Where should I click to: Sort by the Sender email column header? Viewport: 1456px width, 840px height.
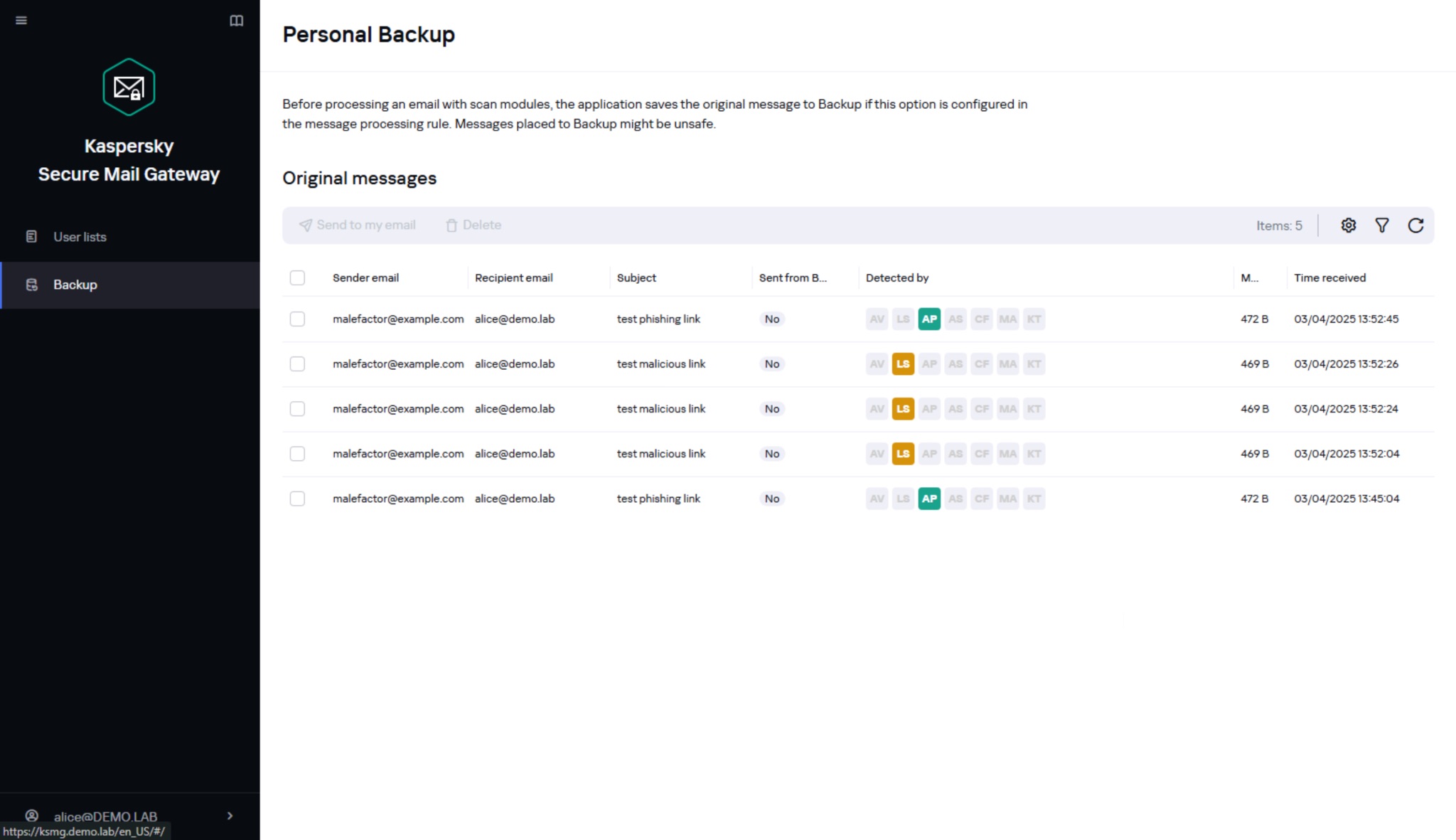click(x=365, y=278)
